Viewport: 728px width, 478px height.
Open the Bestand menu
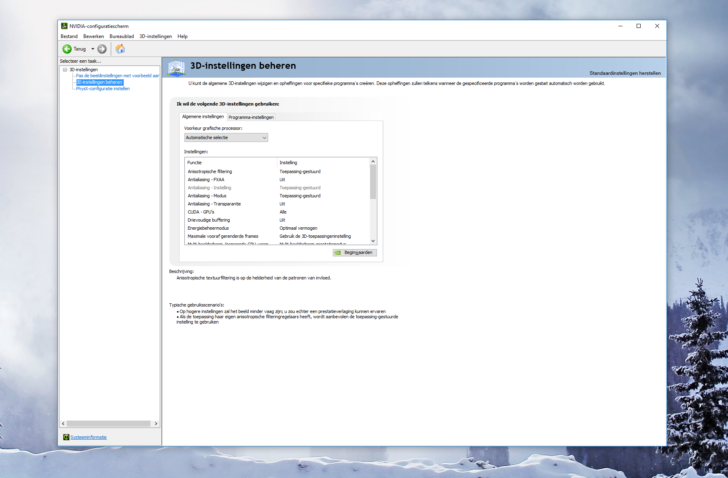tap(69, 36)
